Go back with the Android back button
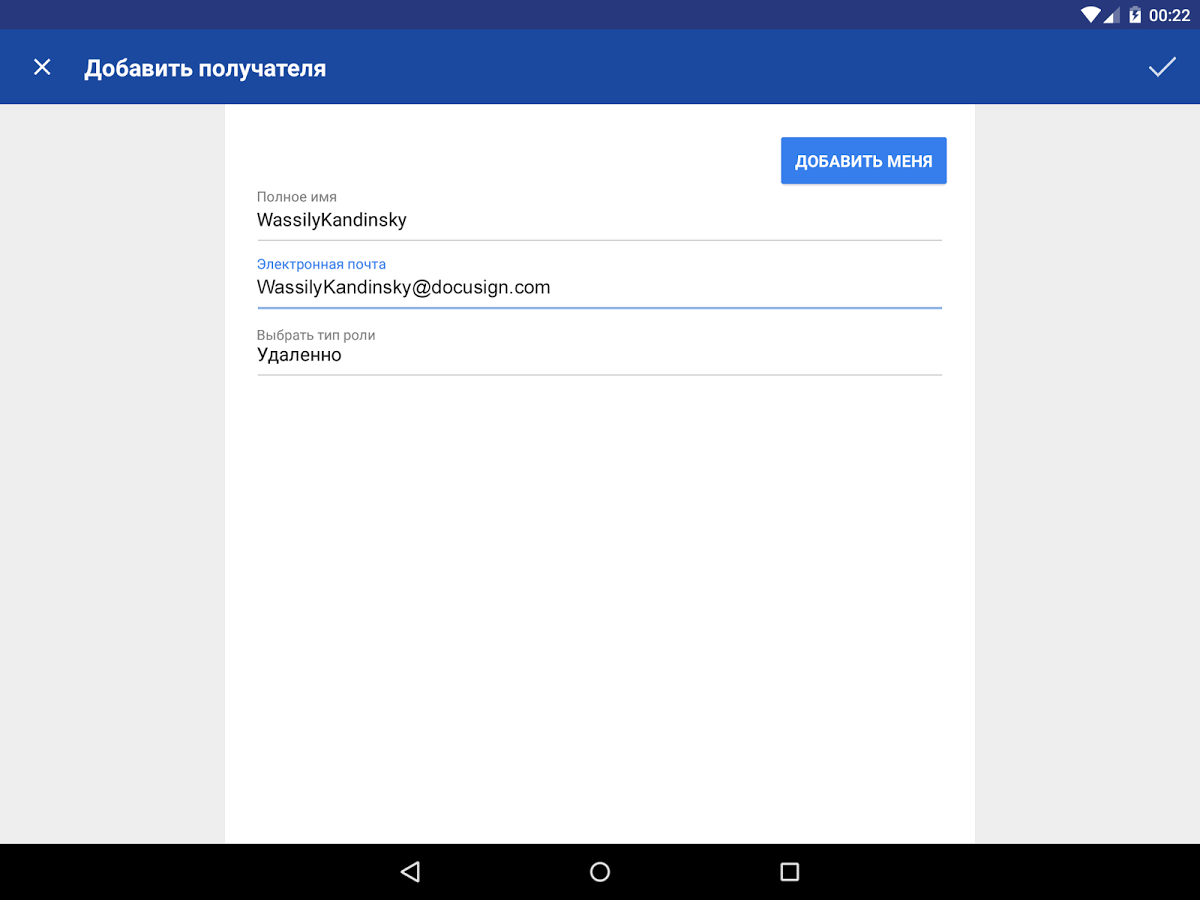Image resolution: width=1200 pixels, height=900 pixels. (410, 872)
